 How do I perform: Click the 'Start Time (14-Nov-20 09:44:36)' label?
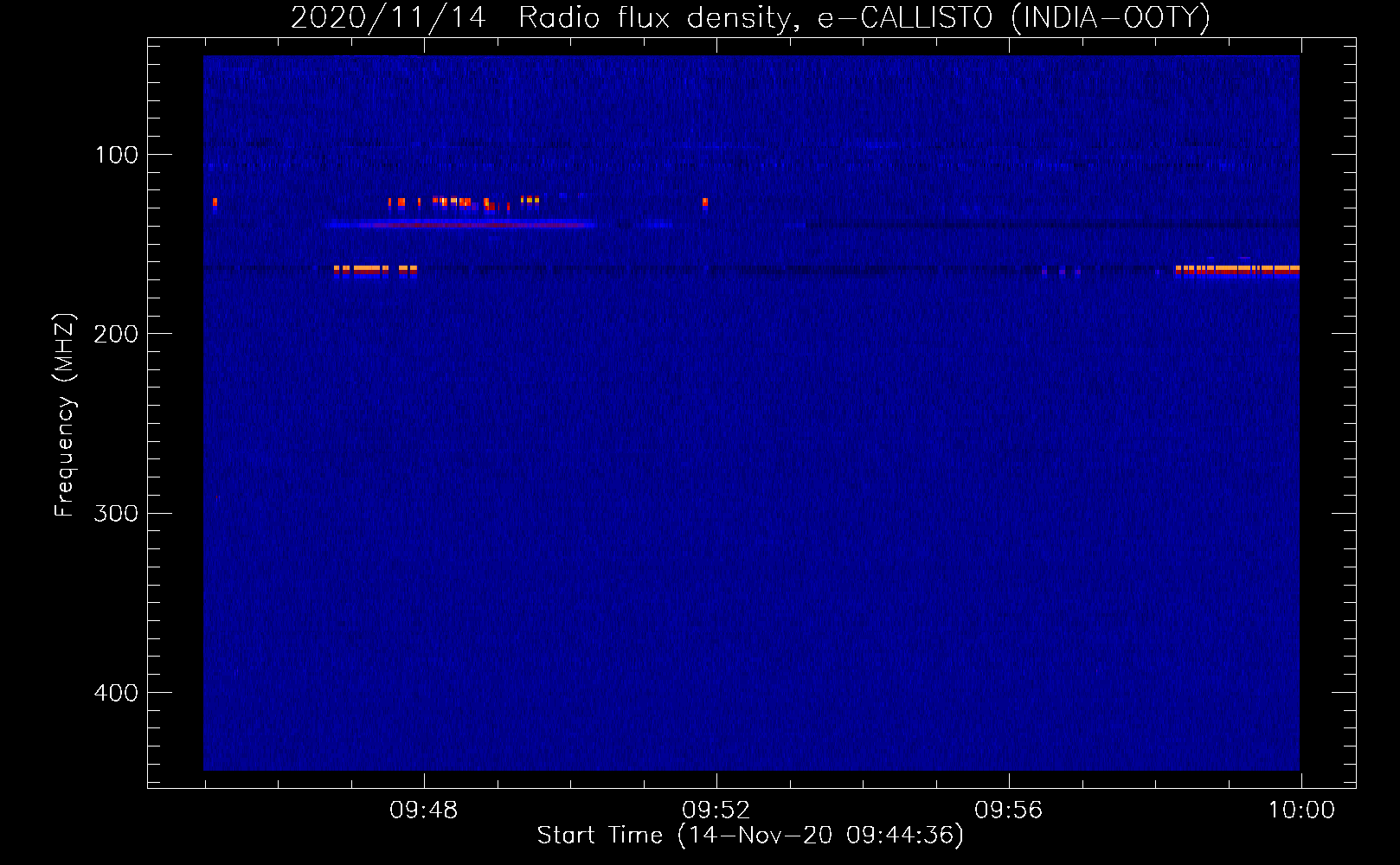(750, 836)
